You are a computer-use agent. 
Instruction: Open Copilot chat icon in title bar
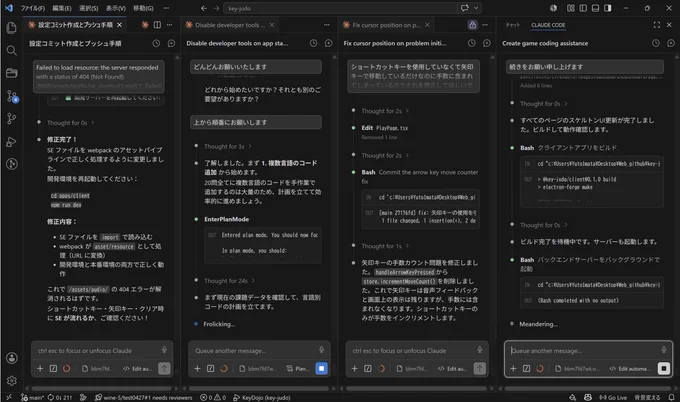464,8
